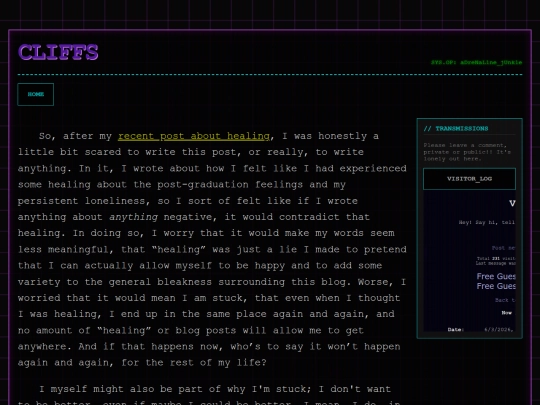The image size is (540, 405).
Task: Open the HOME navigation button
Action: pyautogui.click(x=35, y=94)
